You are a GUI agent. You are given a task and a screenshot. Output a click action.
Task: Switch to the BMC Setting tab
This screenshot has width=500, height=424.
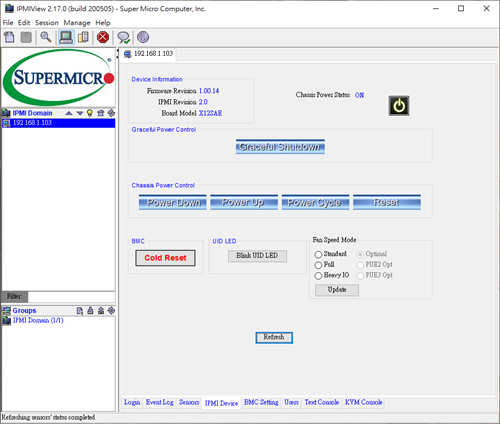pyautogui.click(x=261, y=402)
